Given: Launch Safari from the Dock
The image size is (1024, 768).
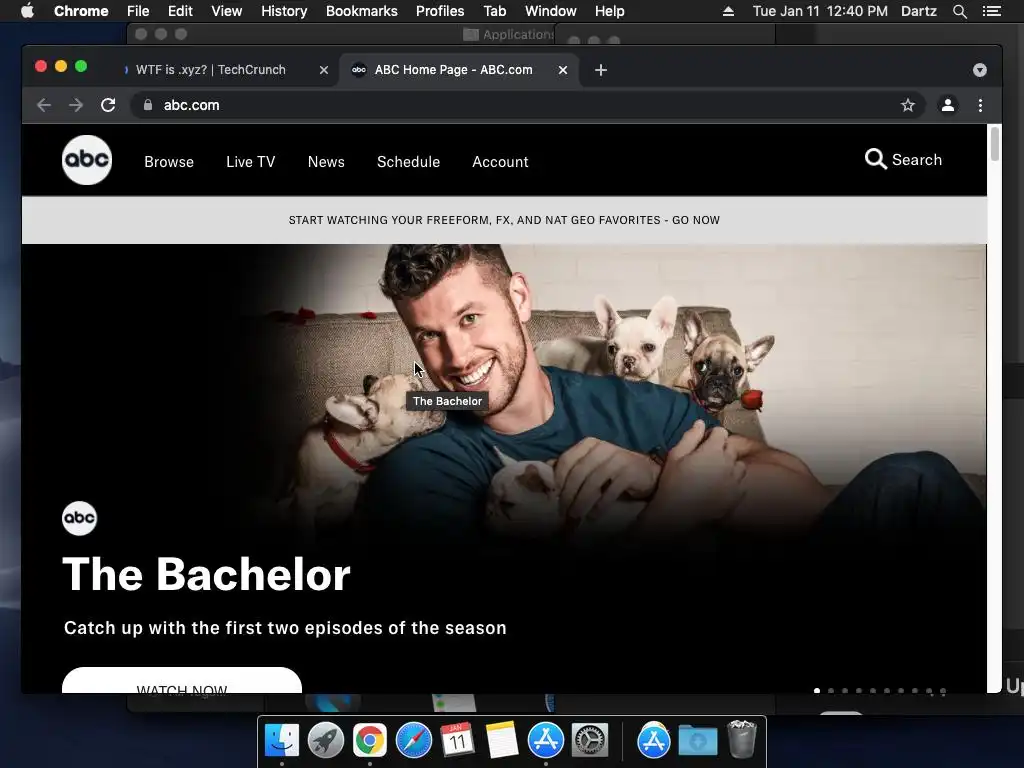Looking at the screenshot, I should pyautogui.click(x=413, y=741).
